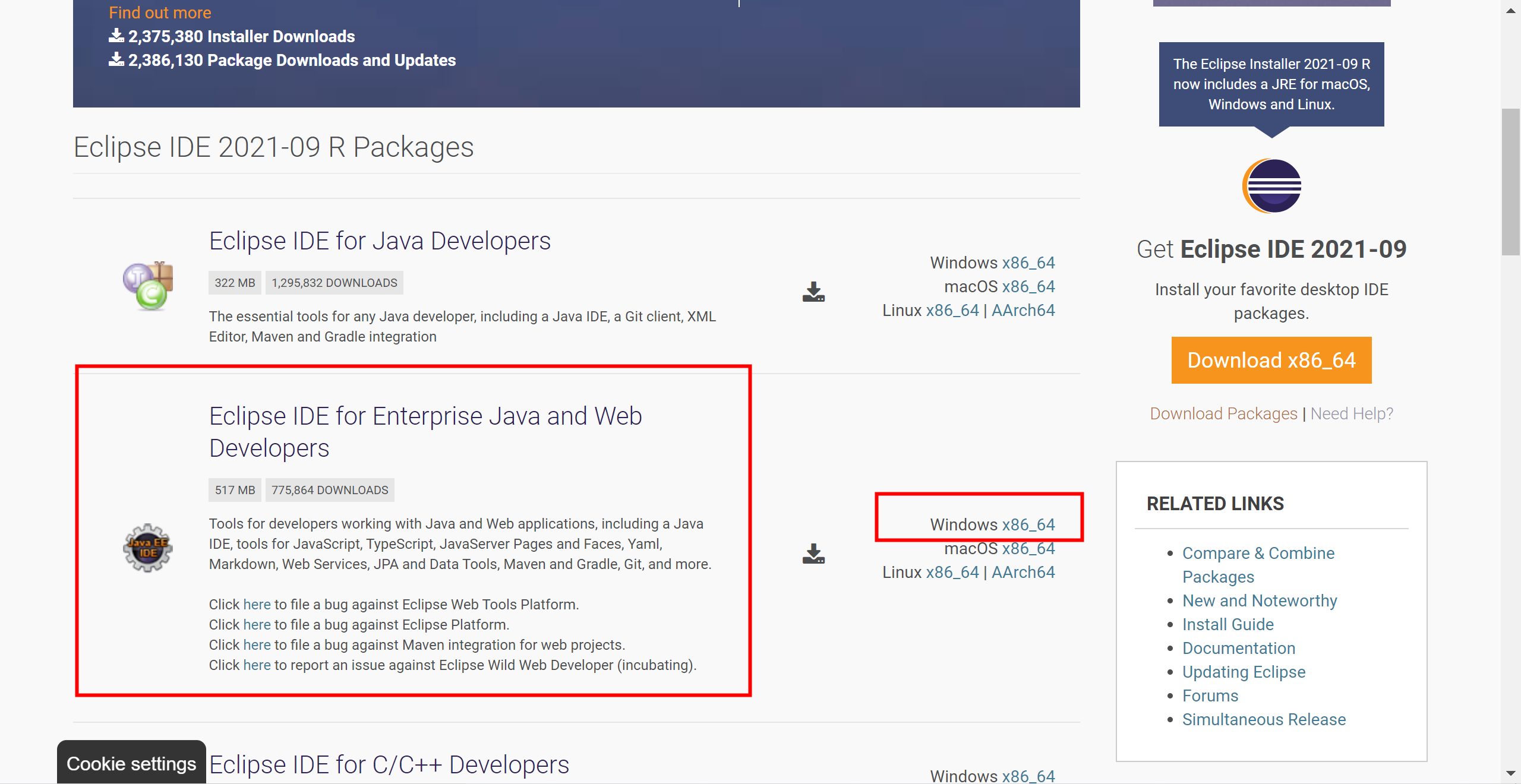Click the vertical scrollbar thumb

point(1510,182)
